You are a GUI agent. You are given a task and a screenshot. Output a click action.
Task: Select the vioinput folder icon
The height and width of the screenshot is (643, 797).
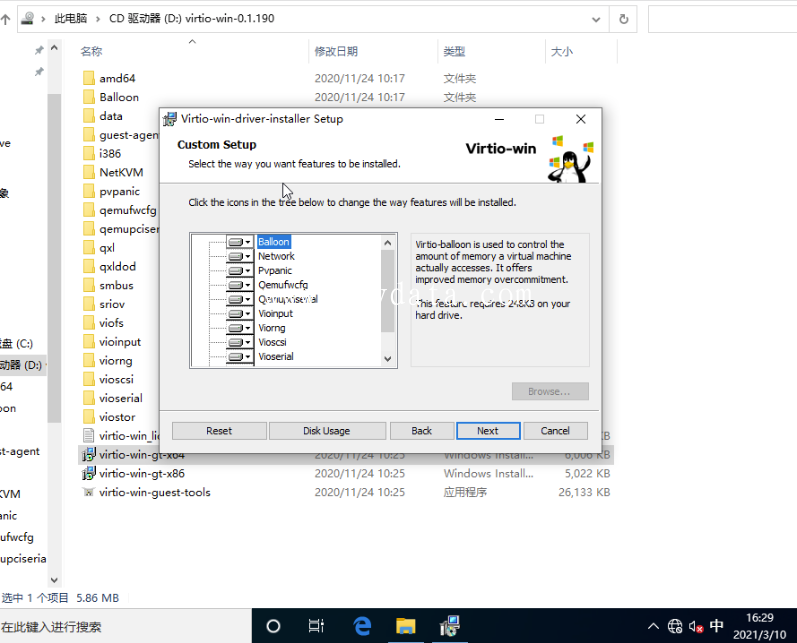[89, 342]
